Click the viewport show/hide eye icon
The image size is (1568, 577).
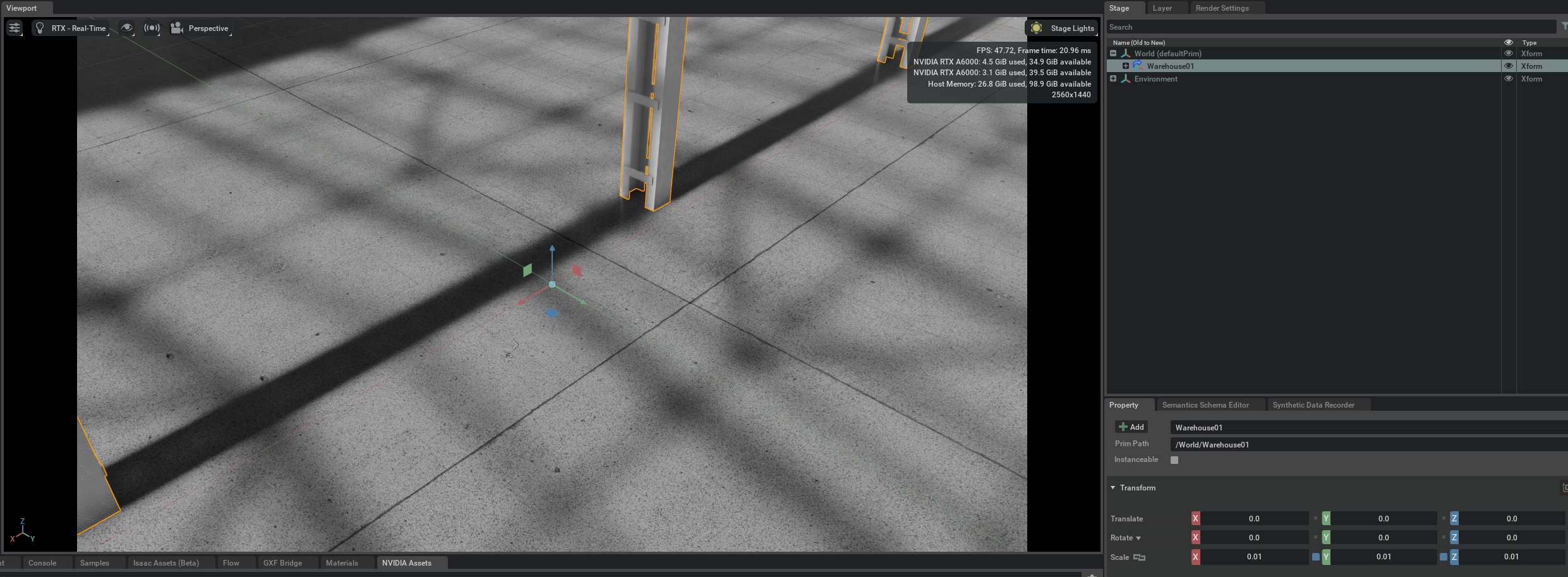click(127, 28)
